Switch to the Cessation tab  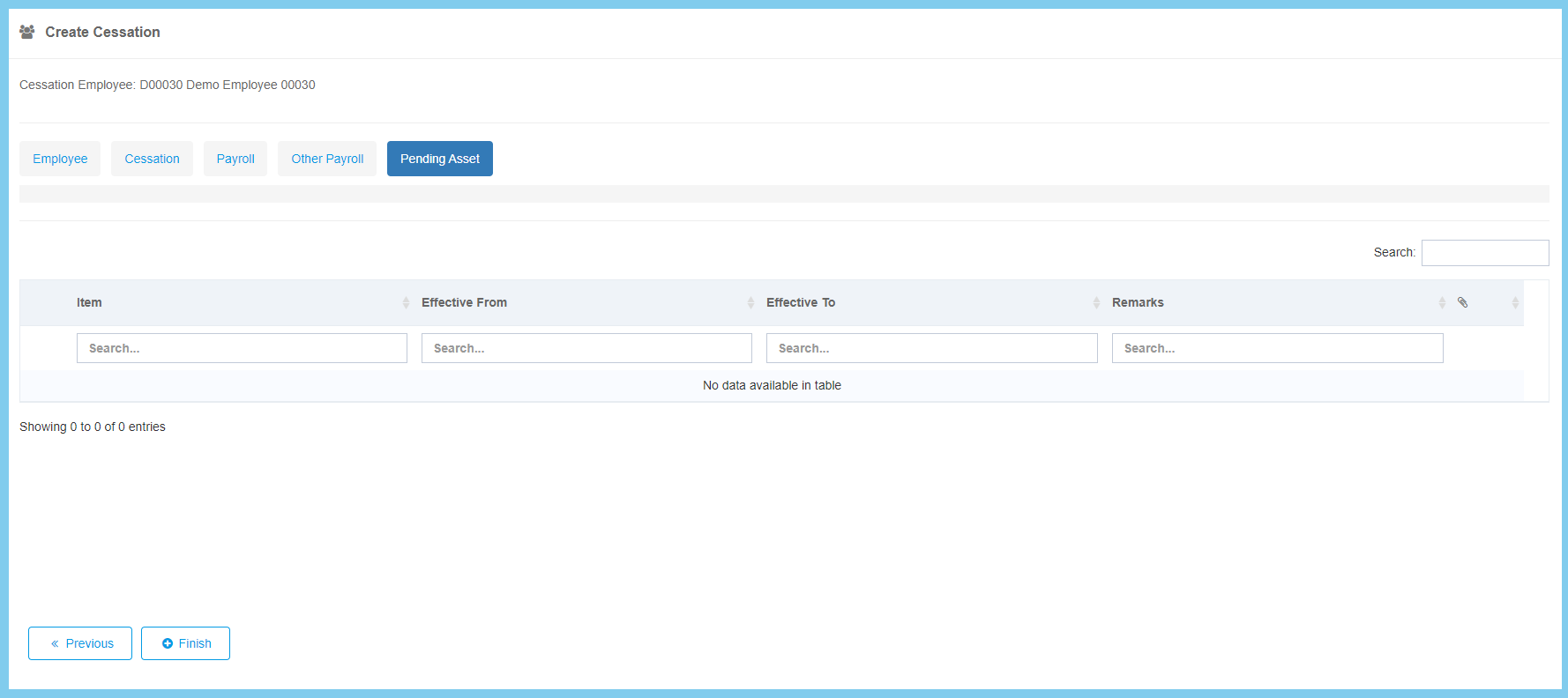coord(152,159)
